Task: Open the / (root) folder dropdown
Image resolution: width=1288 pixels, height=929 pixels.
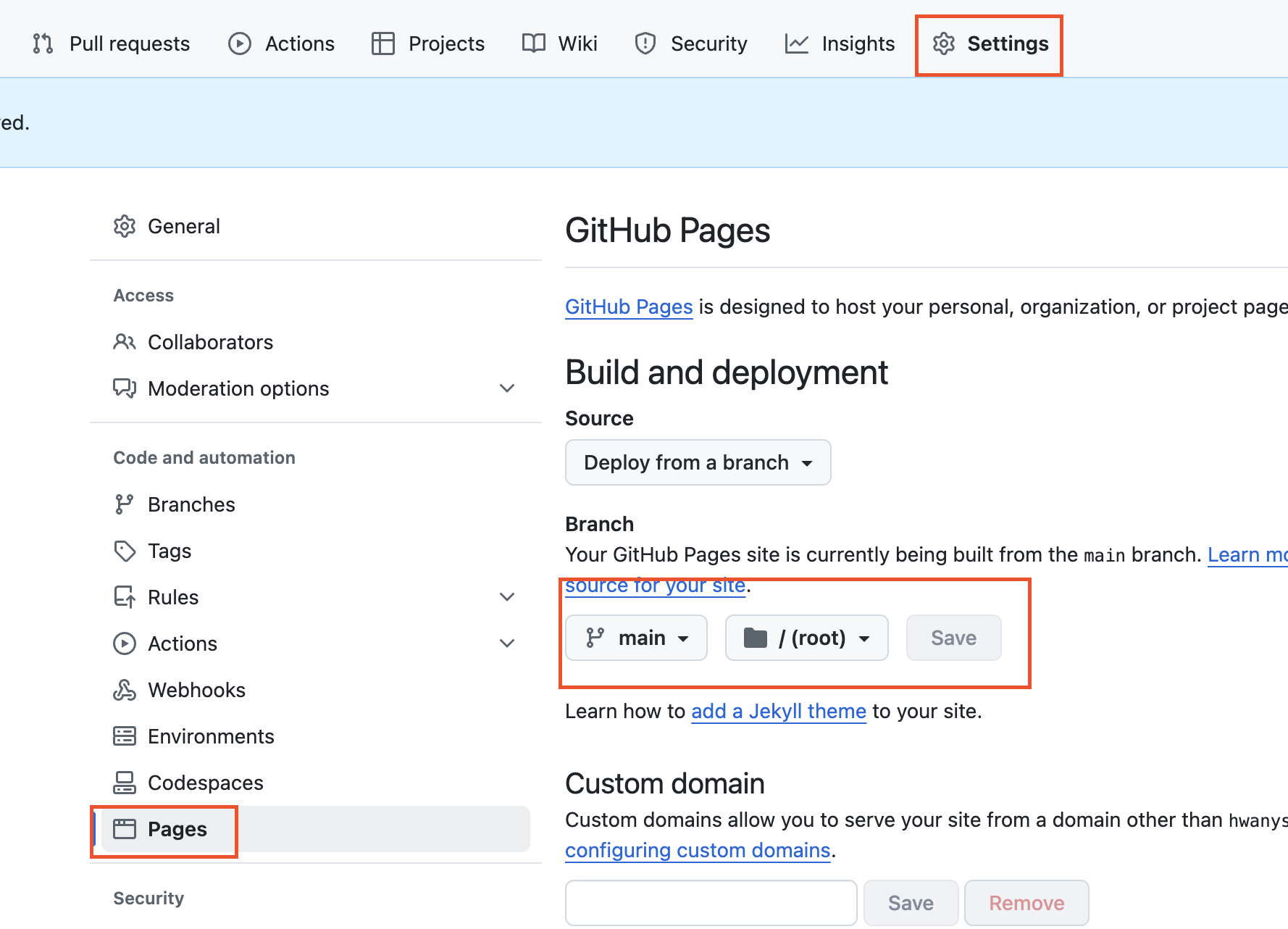Action: [806, 638]
